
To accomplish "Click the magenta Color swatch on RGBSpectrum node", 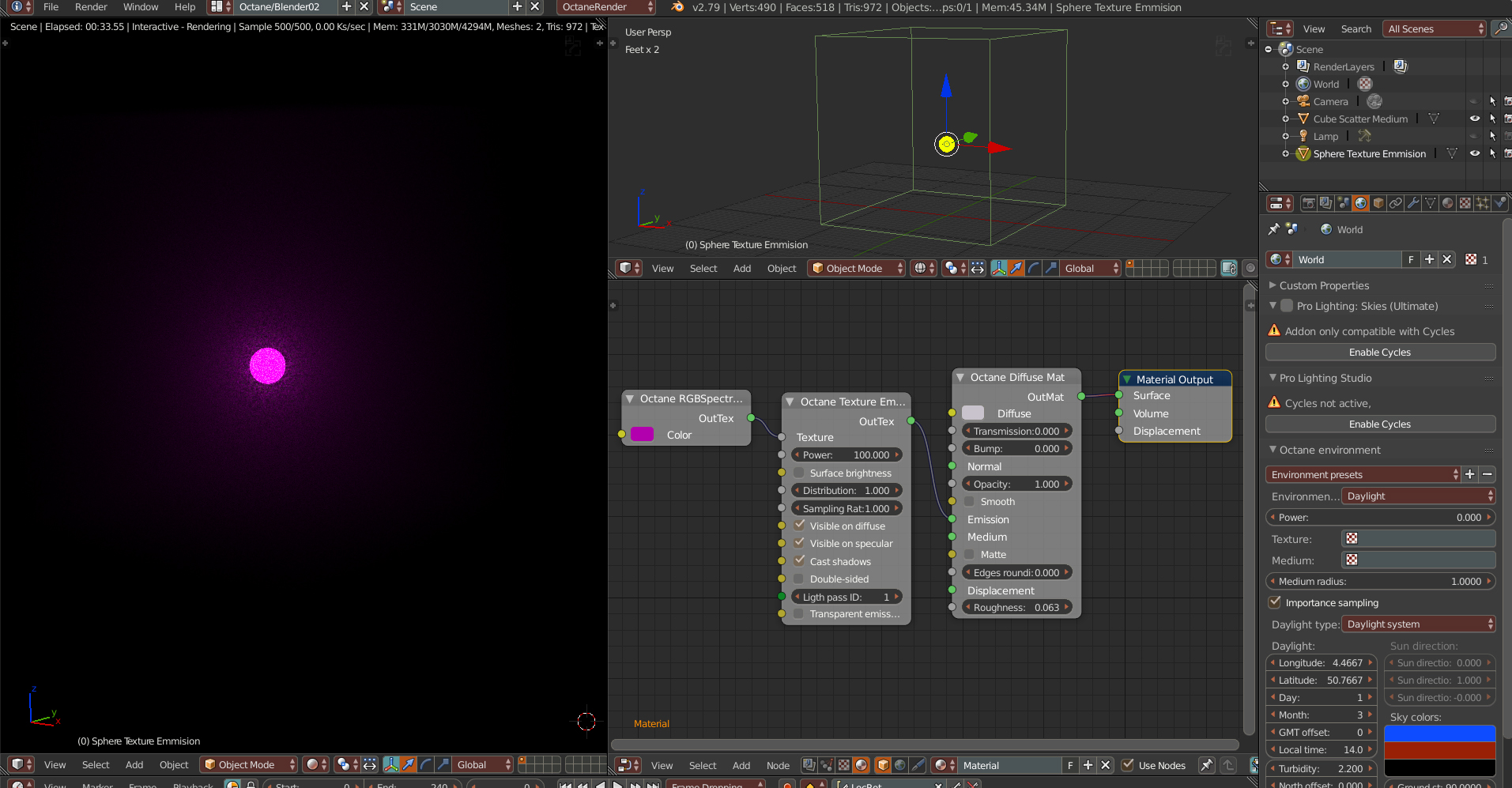I will coord(642,435).
